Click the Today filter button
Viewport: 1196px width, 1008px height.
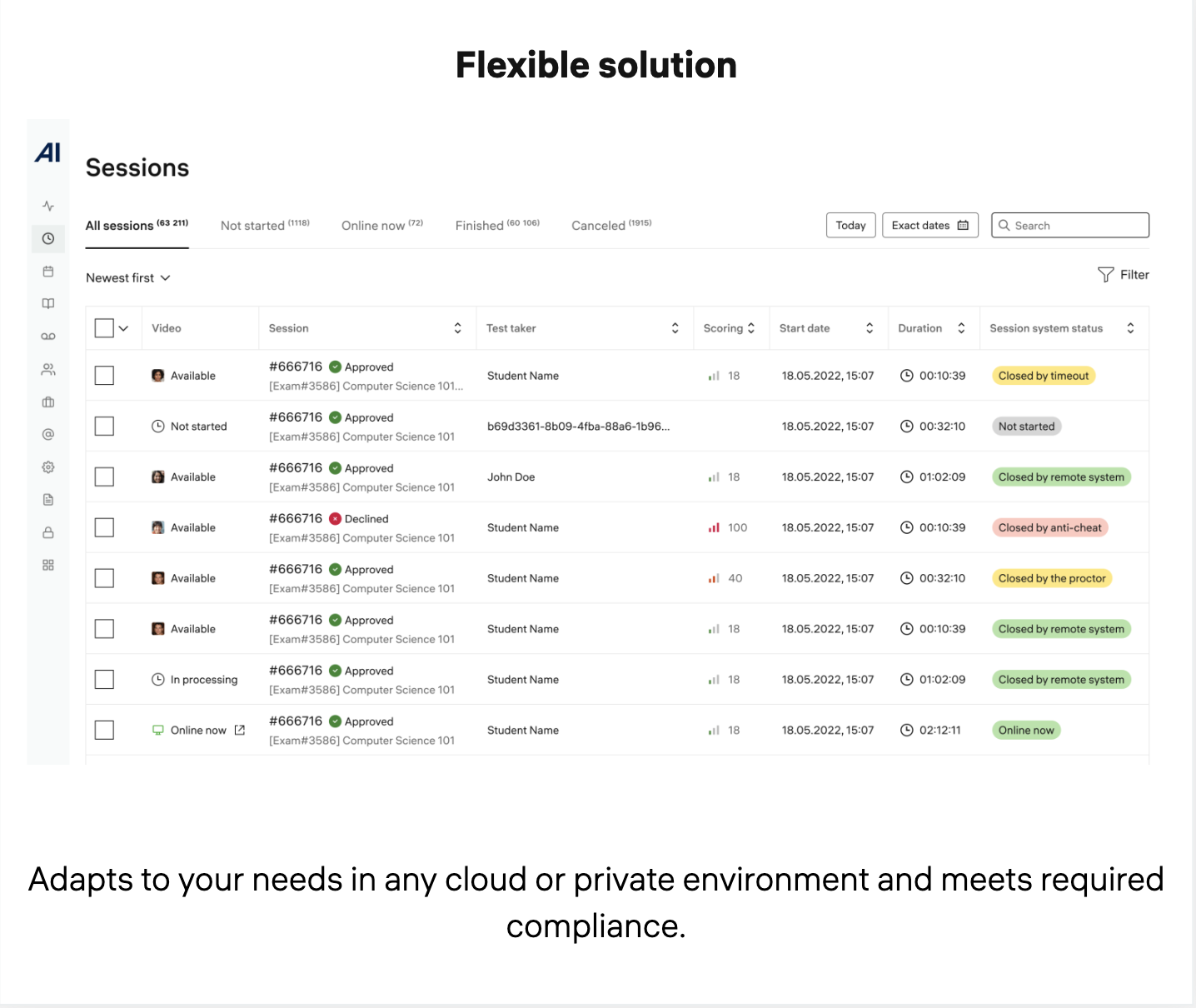[x=850, y=225]
